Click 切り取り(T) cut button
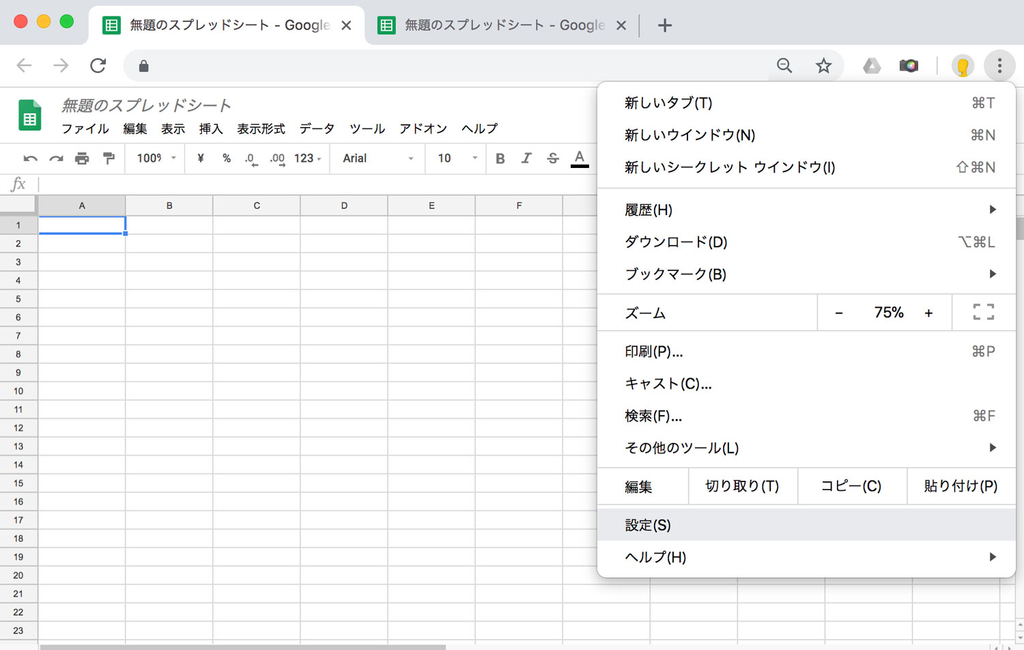The width and height of the screenshot is (1024, 650). 743,486
